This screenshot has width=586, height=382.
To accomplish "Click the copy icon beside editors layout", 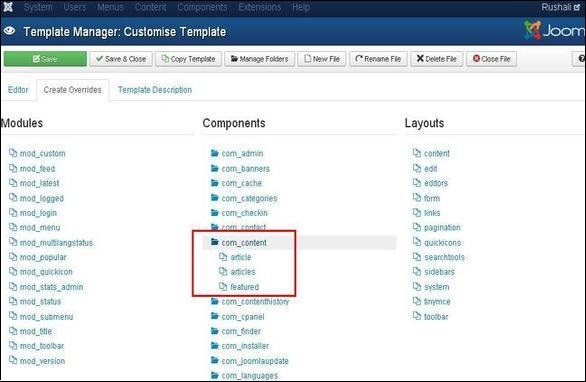I will point(417,183).
